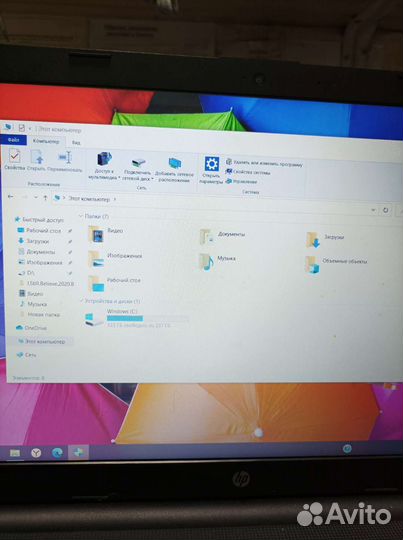
Task: Select D:\ in navigation pane
Action: point(26,273)
